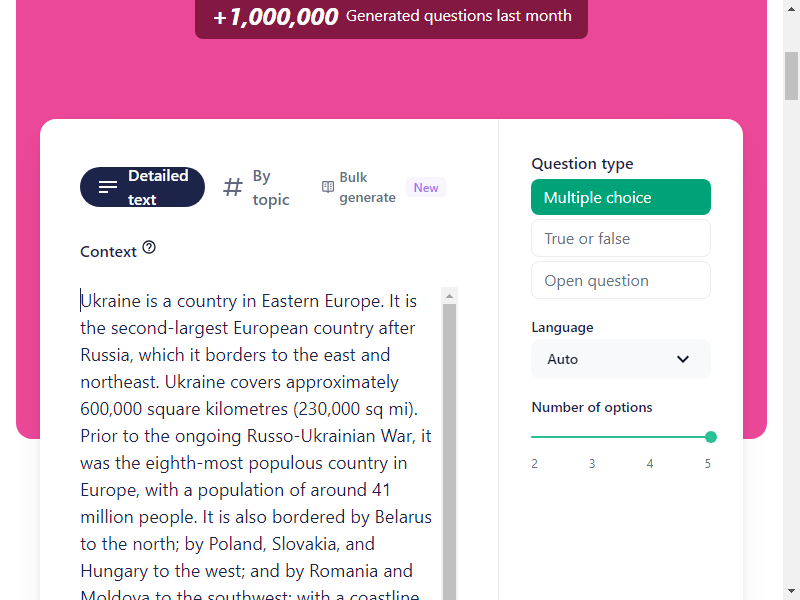Image resolution: width=800 pixels, height=600 pixels.
Task: Click the context scrollbar up arrow
Action: (x=449, y=295)
